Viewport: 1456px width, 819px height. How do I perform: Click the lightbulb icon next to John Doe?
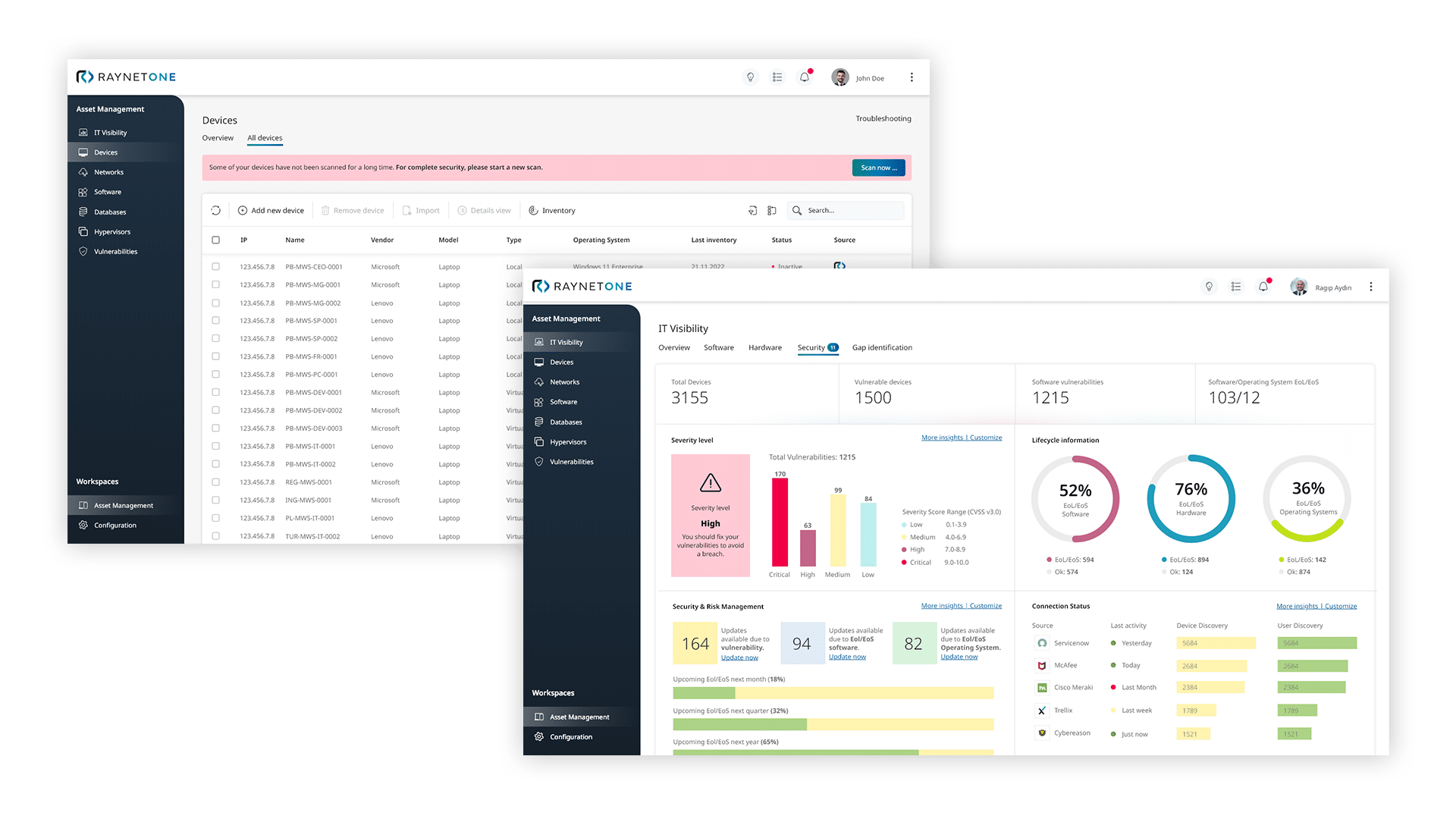click(x=750, y=77)
